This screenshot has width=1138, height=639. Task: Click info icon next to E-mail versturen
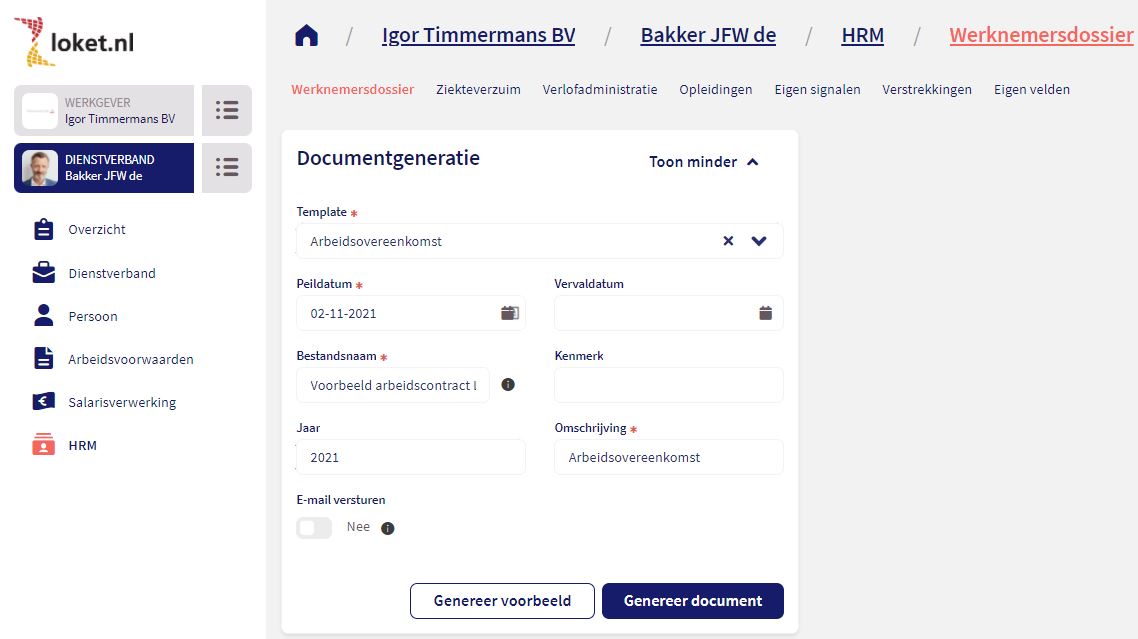tap(388, 528)
